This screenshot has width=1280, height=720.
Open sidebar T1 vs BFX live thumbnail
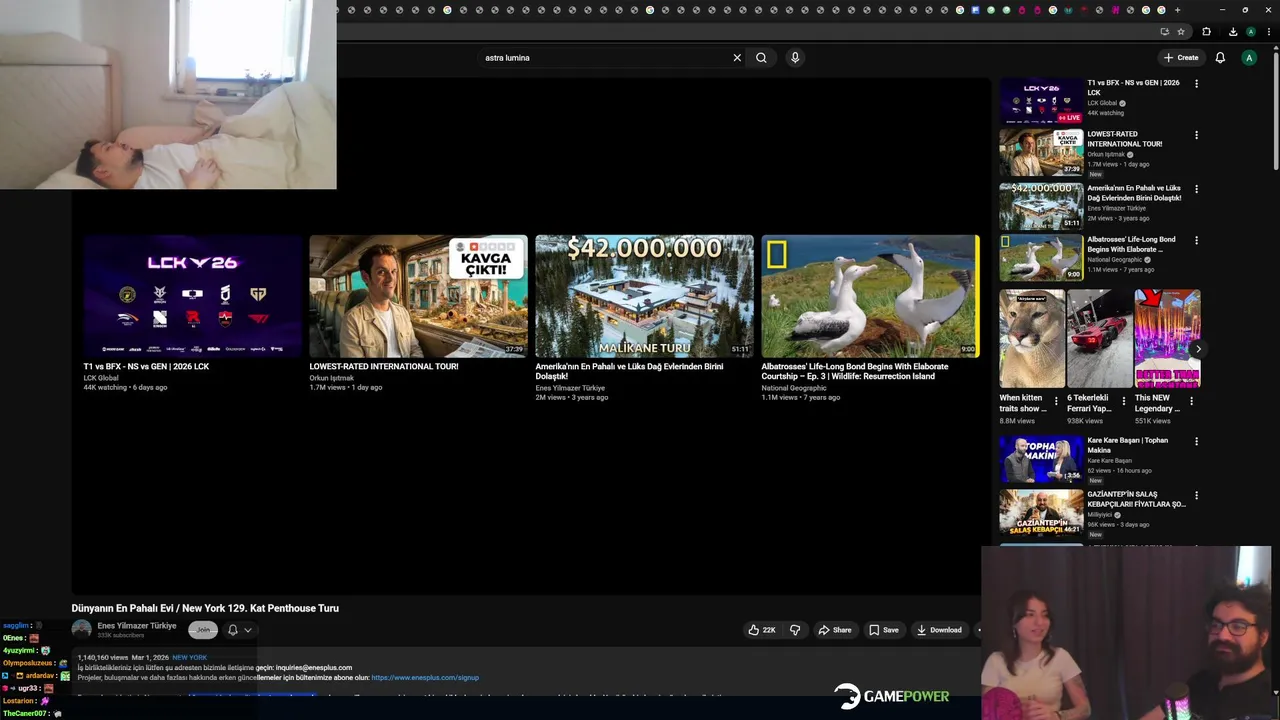point(1041,100)
